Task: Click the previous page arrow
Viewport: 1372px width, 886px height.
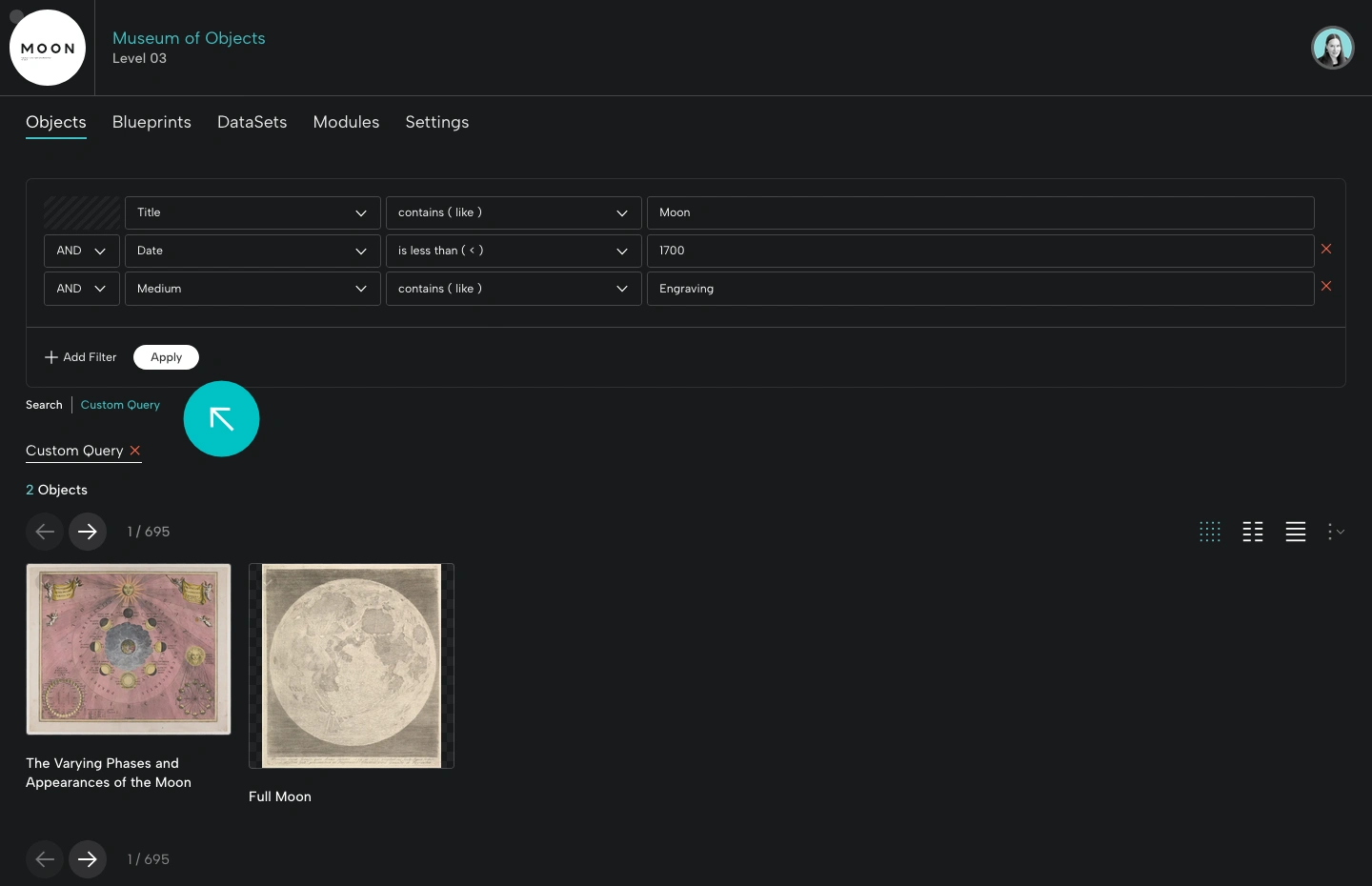Action: pyautogui.click(x=45, y=532)
